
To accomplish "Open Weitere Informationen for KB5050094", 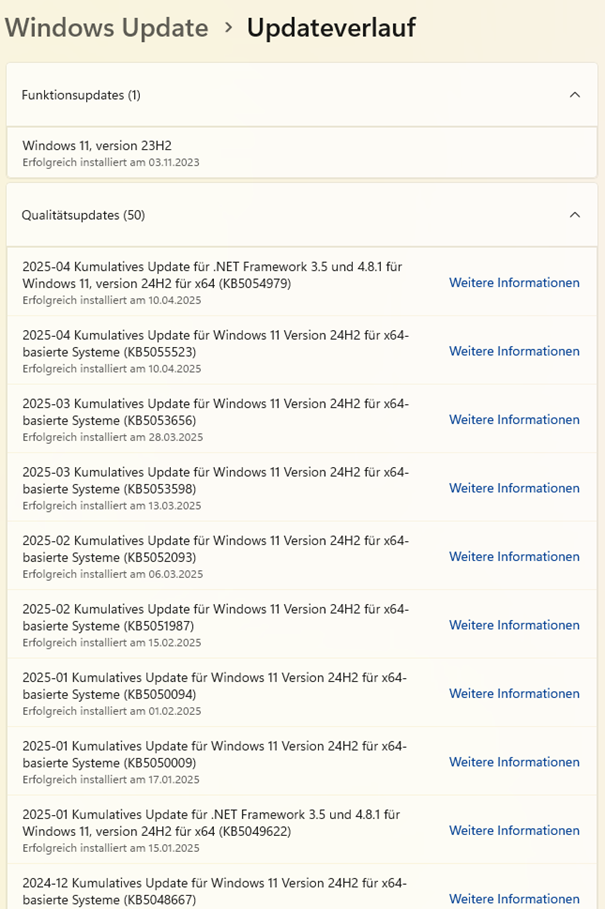I will pyautogui.click(x=514, y=693).
